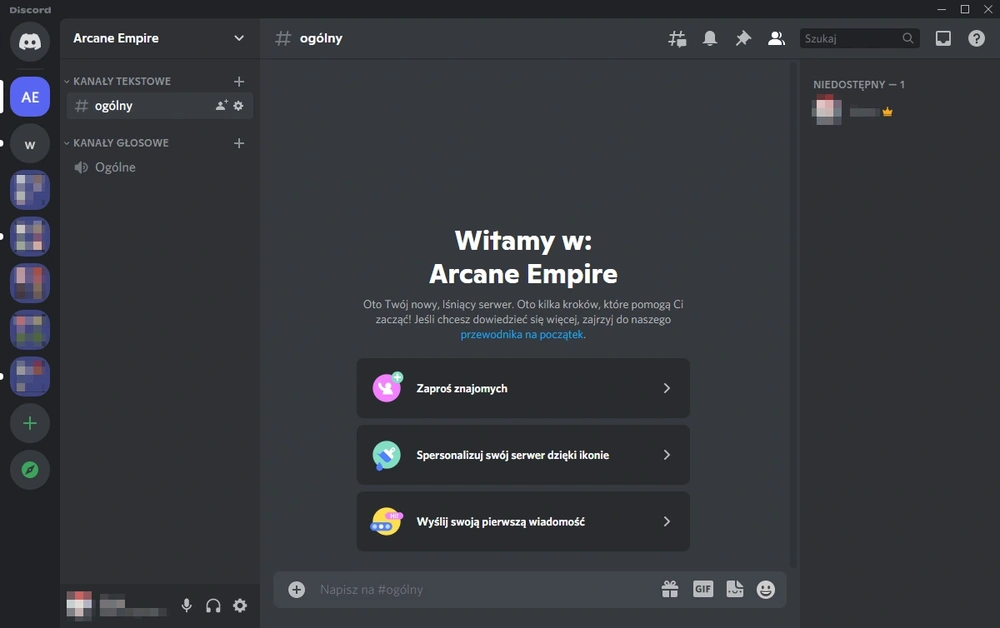Open the Nitro gift icon
This screenshot has width=1000, height=628.
coord(670,589)
